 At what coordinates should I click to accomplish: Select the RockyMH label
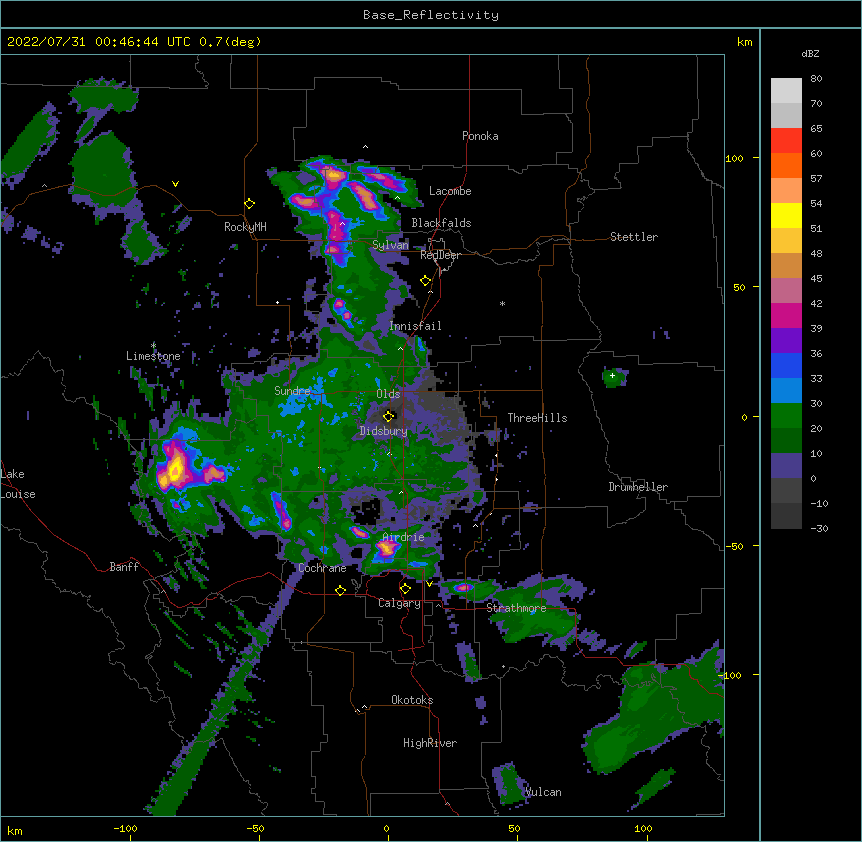click(245, 226)
